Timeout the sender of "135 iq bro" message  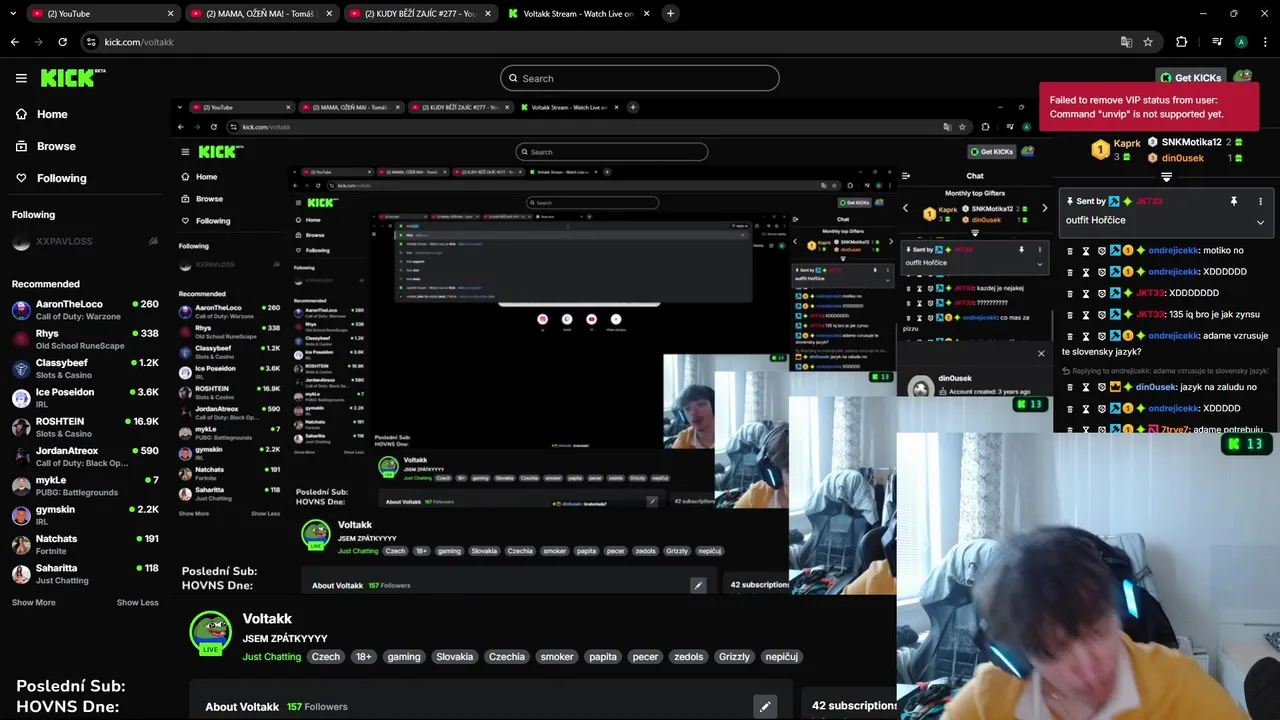1086,314
